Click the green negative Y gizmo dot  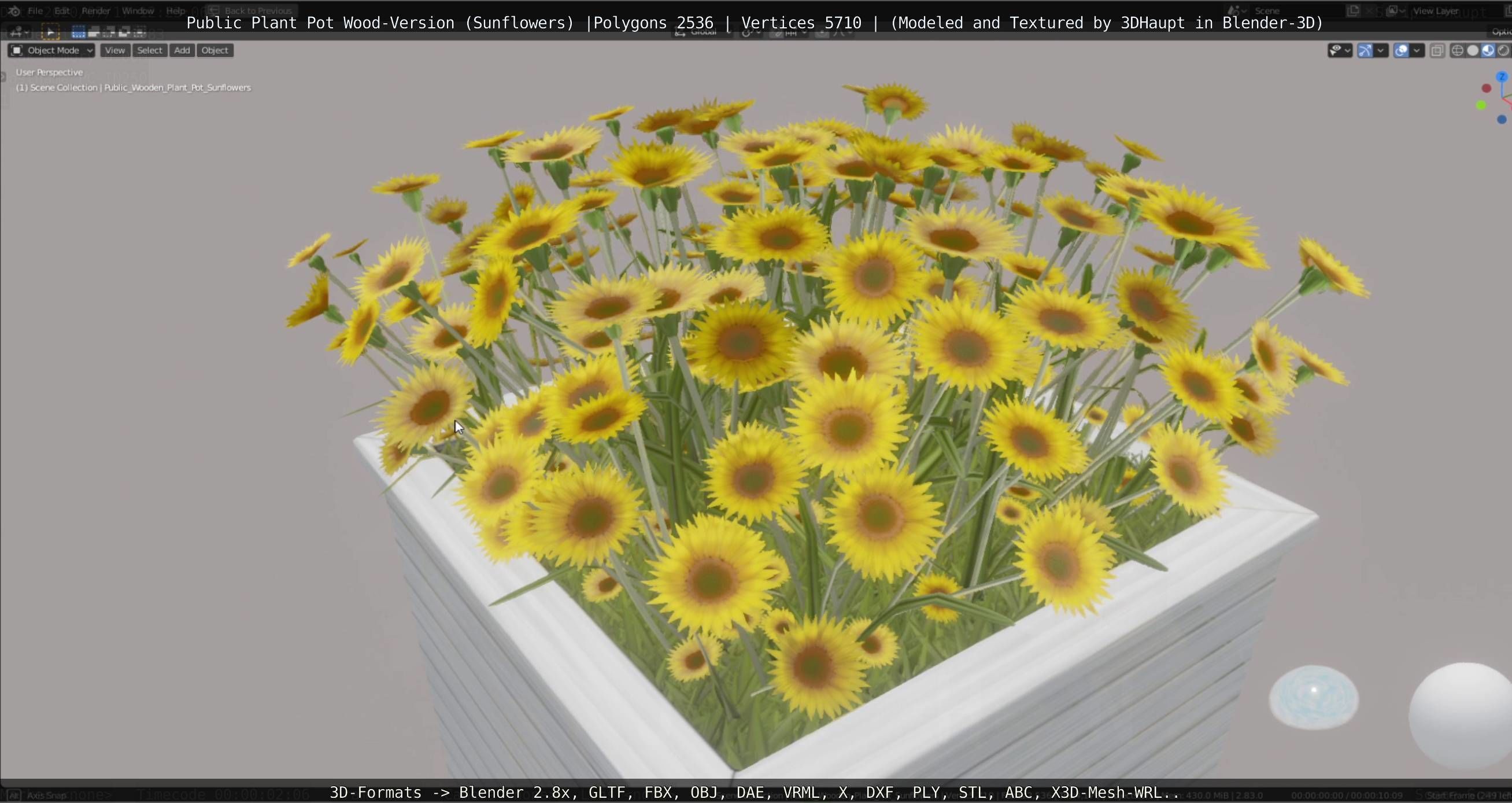pos(1481,105)
